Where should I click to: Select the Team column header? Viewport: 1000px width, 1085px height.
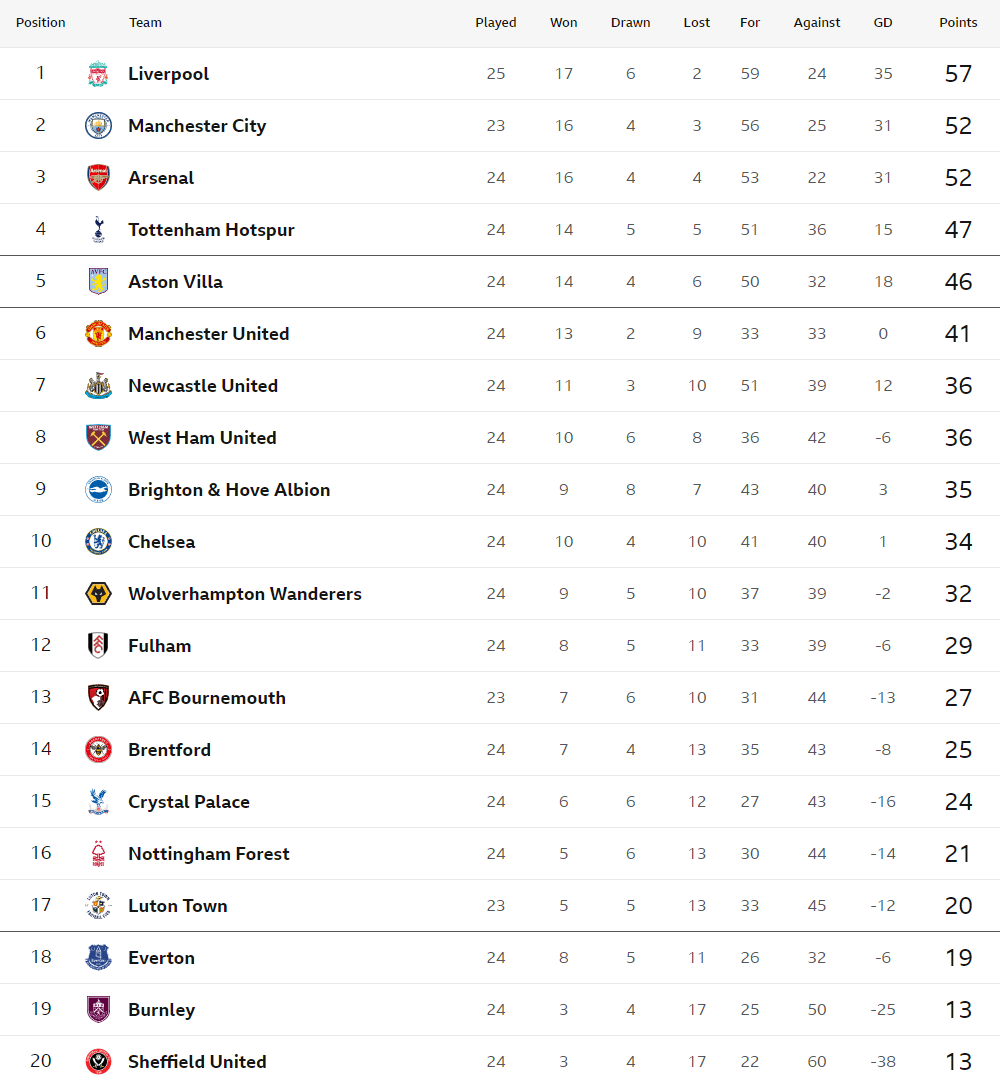point(145,23)
